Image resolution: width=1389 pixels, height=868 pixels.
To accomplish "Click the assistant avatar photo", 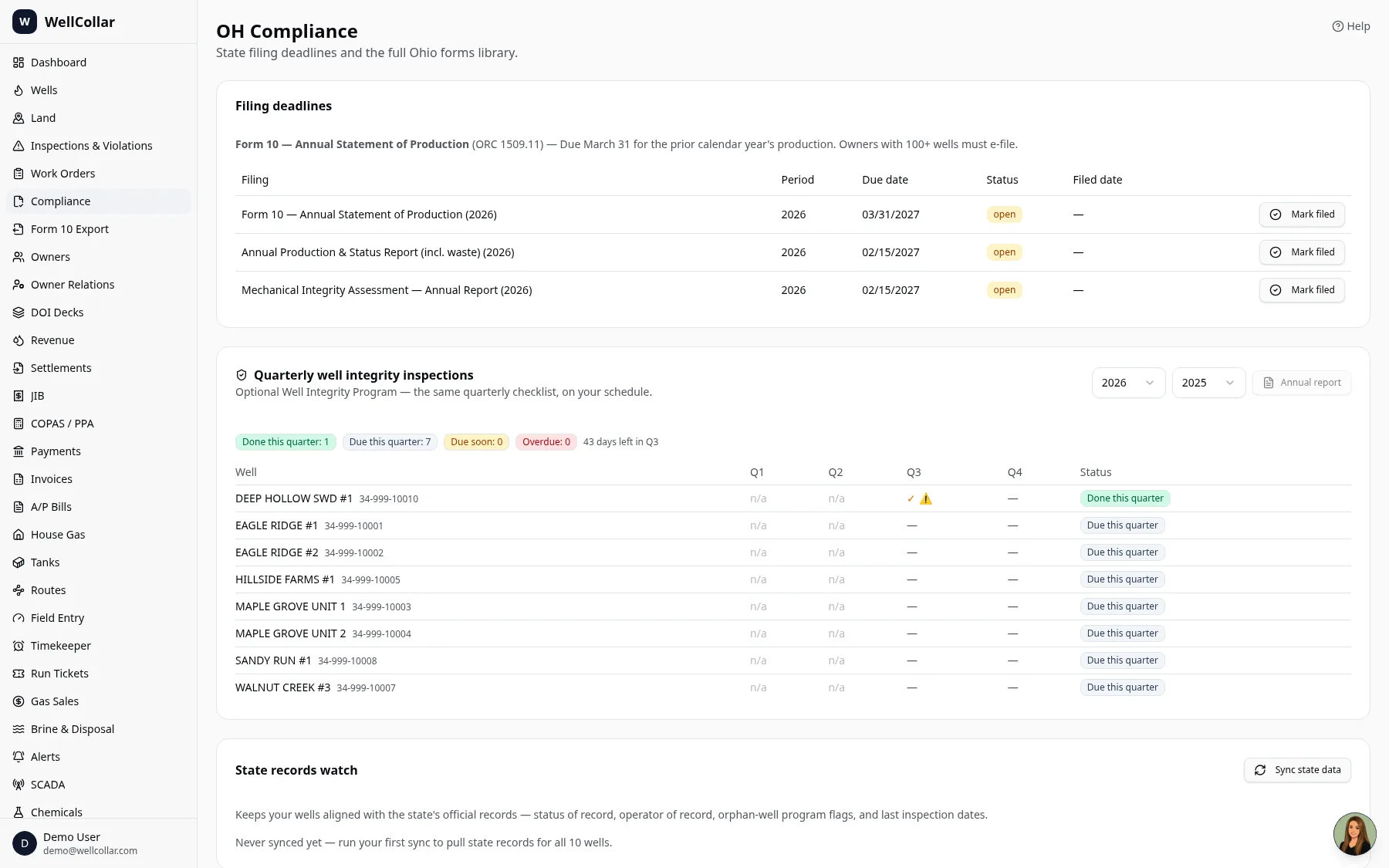I will (1354, 834).
